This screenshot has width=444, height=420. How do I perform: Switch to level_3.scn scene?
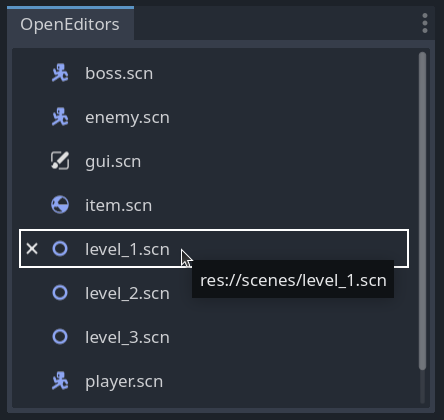tap(214, 337)
